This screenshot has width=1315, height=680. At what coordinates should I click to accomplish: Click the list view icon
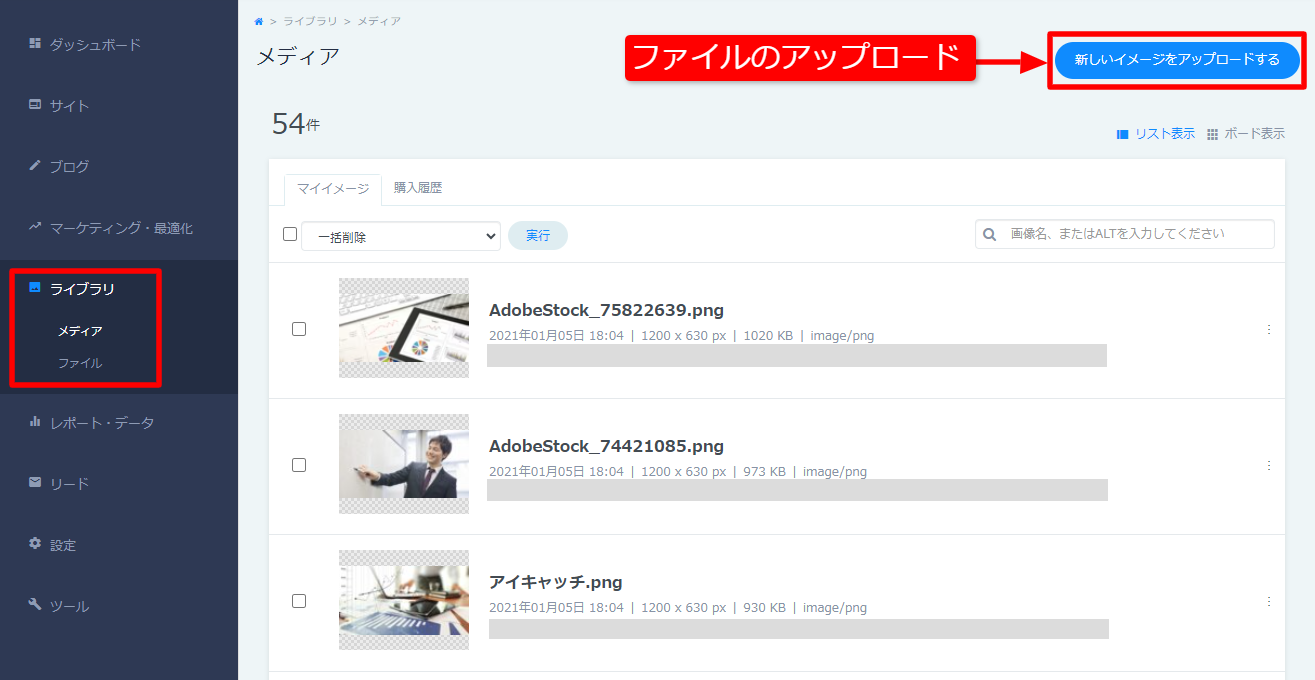[x=1123, y=134]
